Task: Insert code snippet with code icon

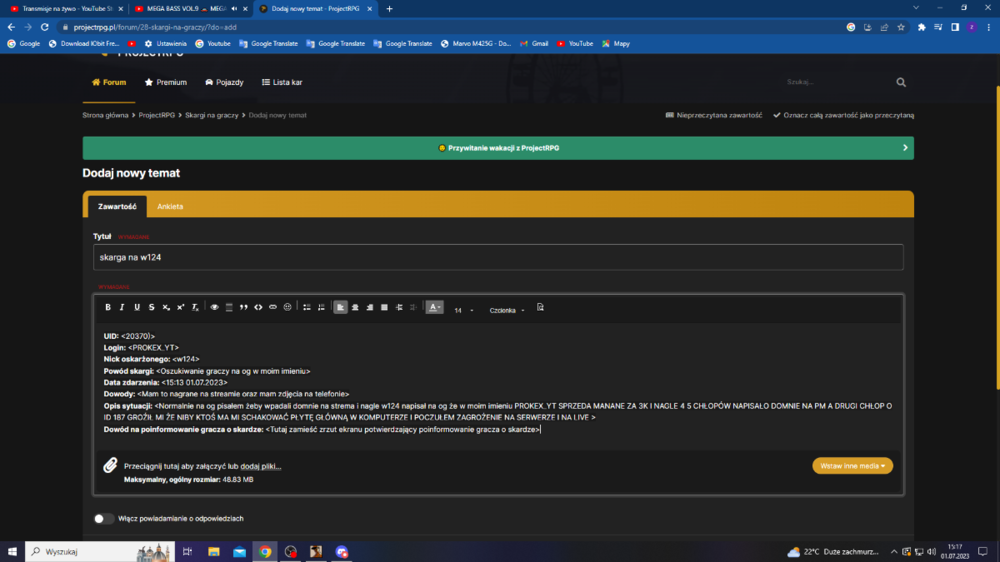Action: click(x=258, y=307)
